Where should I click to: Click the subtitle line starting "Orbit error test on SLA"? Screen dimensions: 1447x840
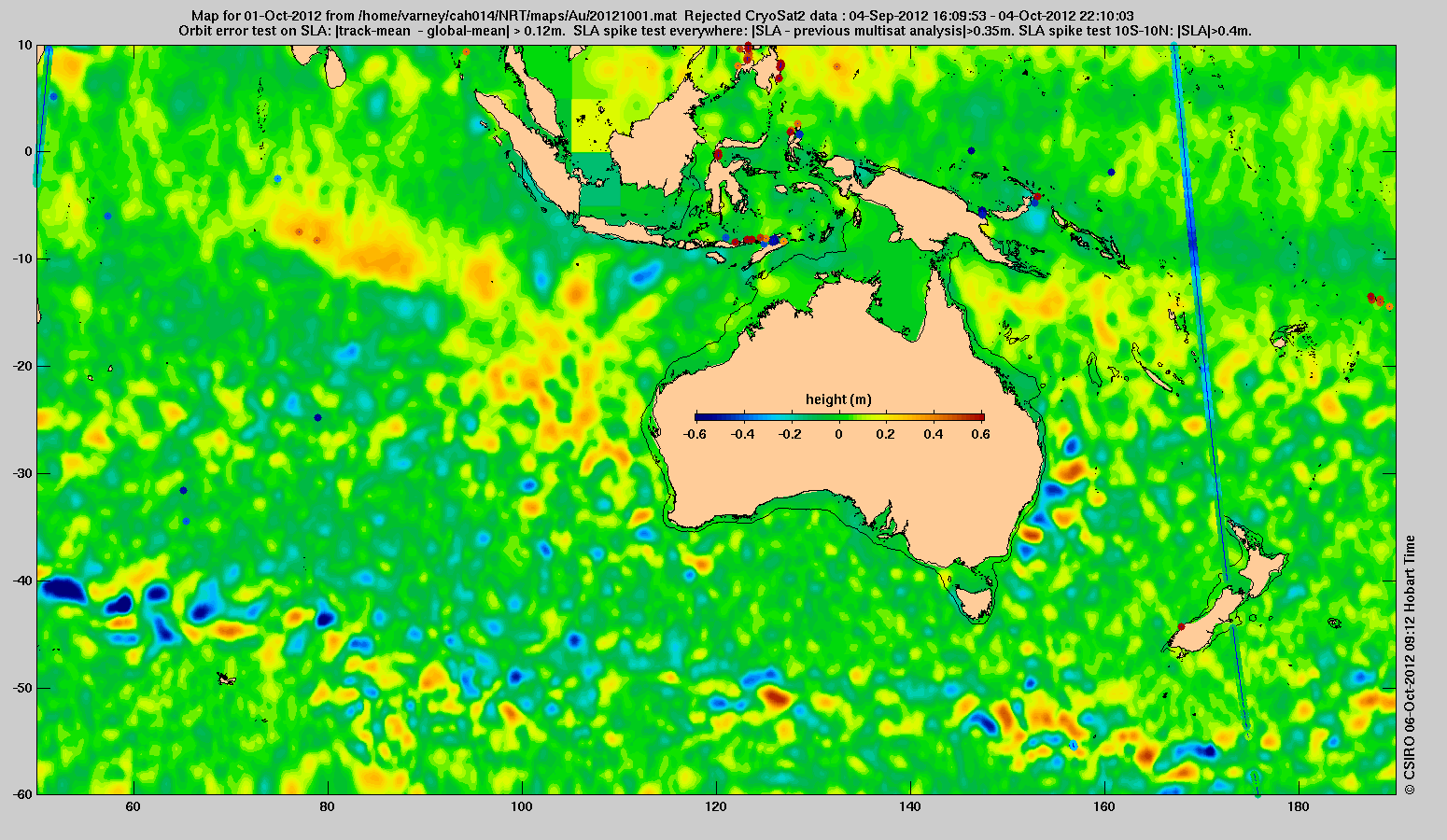click(714, 30)
